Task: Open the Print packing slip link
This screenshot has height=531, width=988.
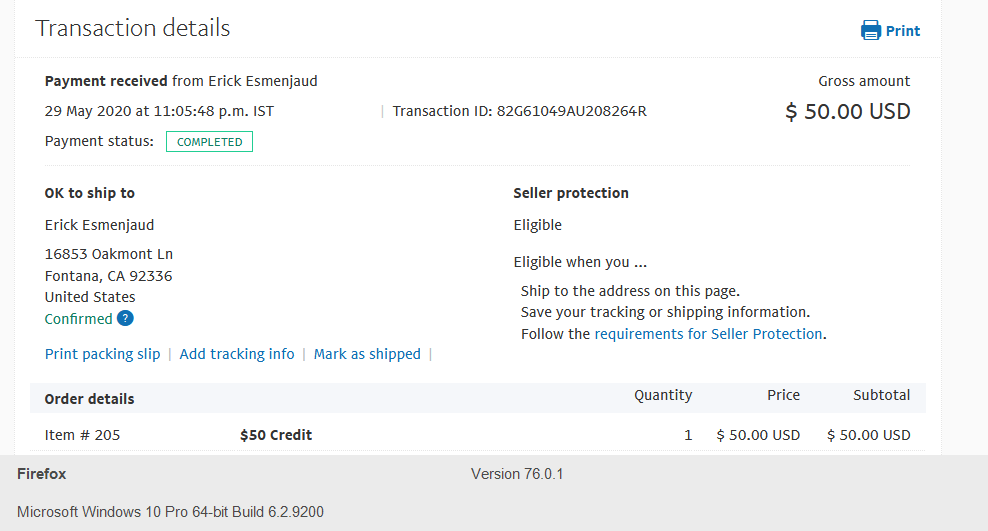Action: [103, 354]
